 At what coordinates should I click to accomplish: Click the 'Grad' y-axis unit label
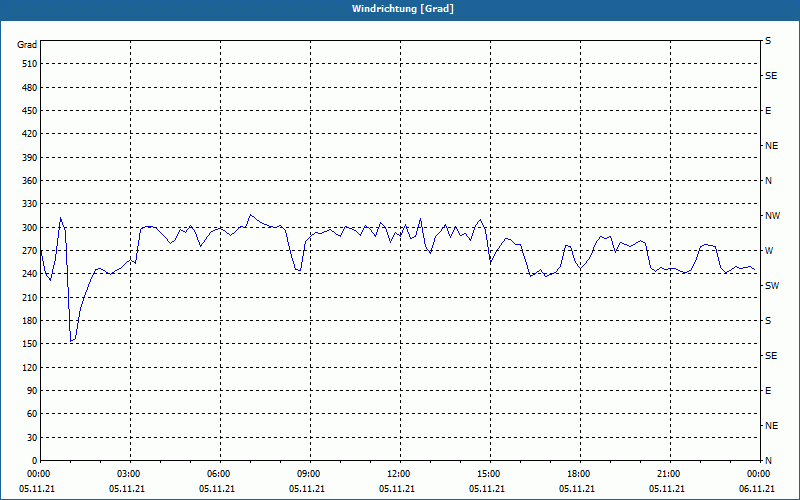(27, 45)
